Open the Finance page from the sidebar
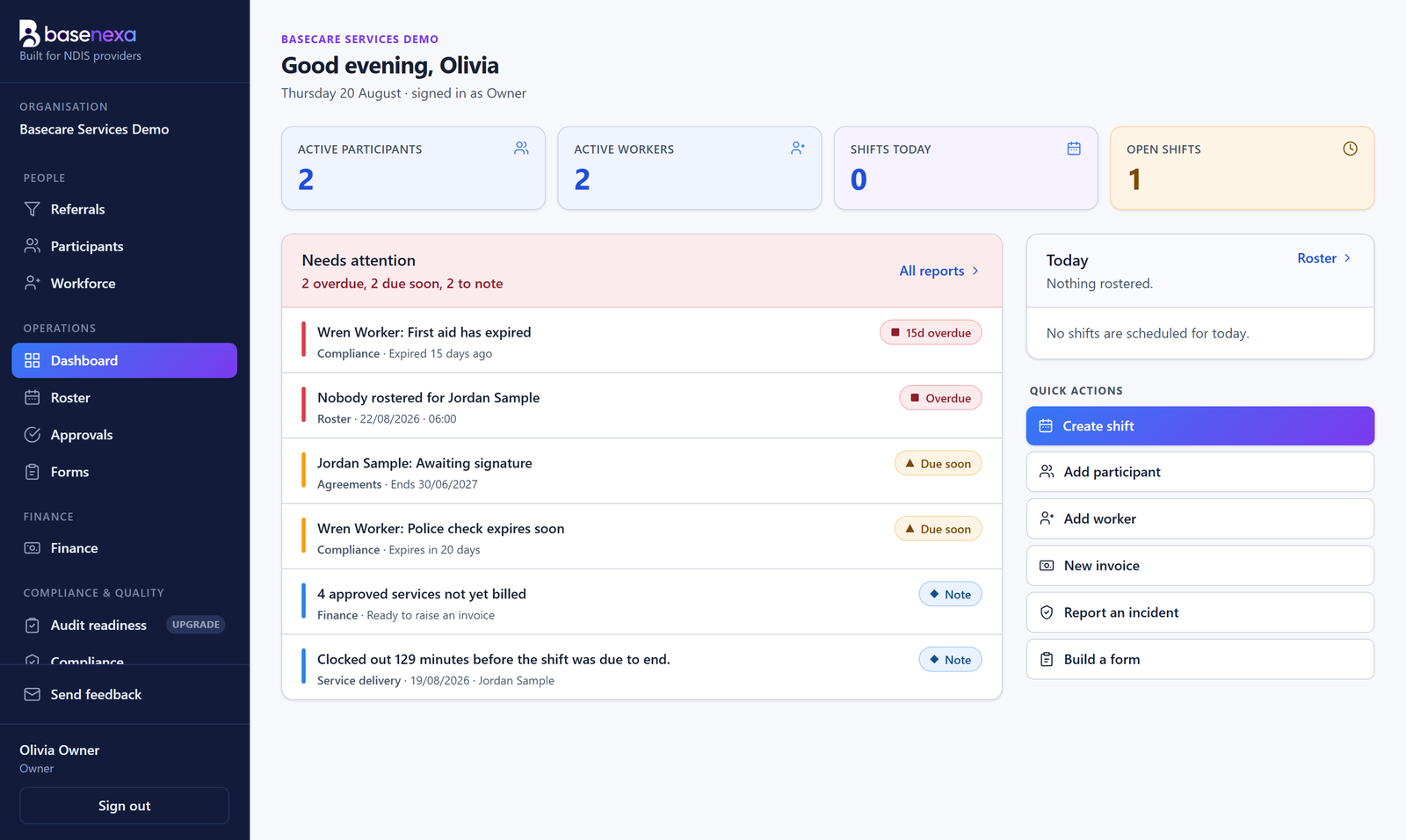 [124, 548]
